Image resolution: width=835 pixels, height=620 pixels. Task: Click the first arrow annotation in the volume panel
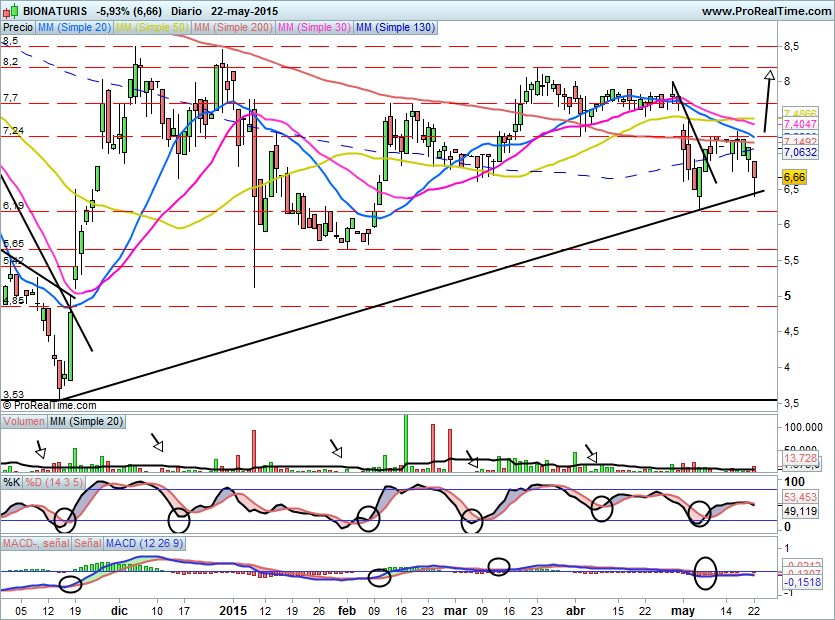click(39, 450)
